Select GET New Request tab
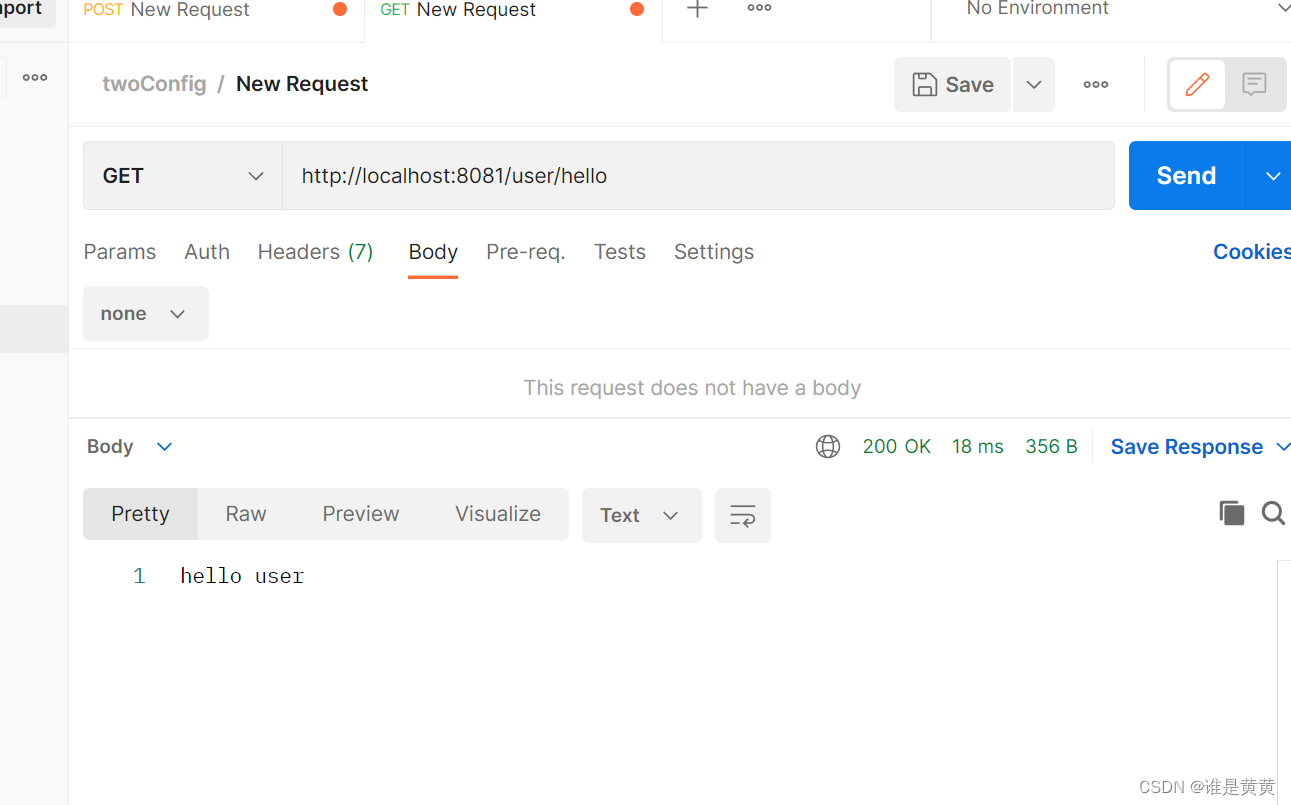The width and height of the screenshot is (1291, 805). 513,10
